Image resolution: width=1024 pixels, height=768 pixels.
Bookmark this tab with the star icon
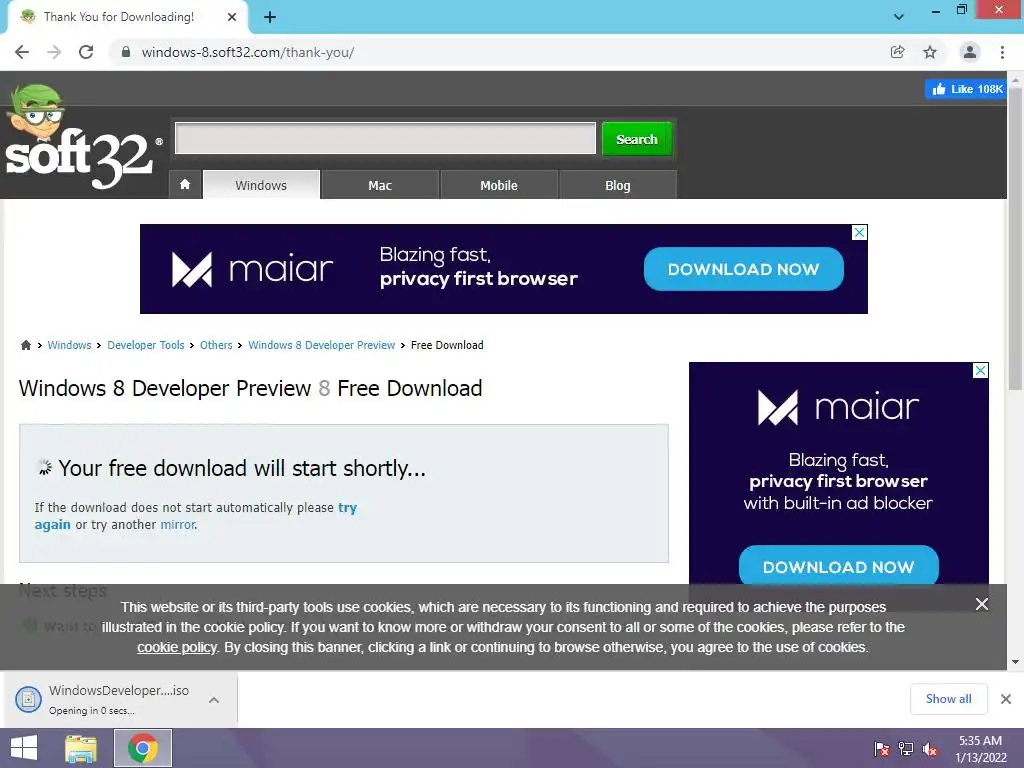930,52
